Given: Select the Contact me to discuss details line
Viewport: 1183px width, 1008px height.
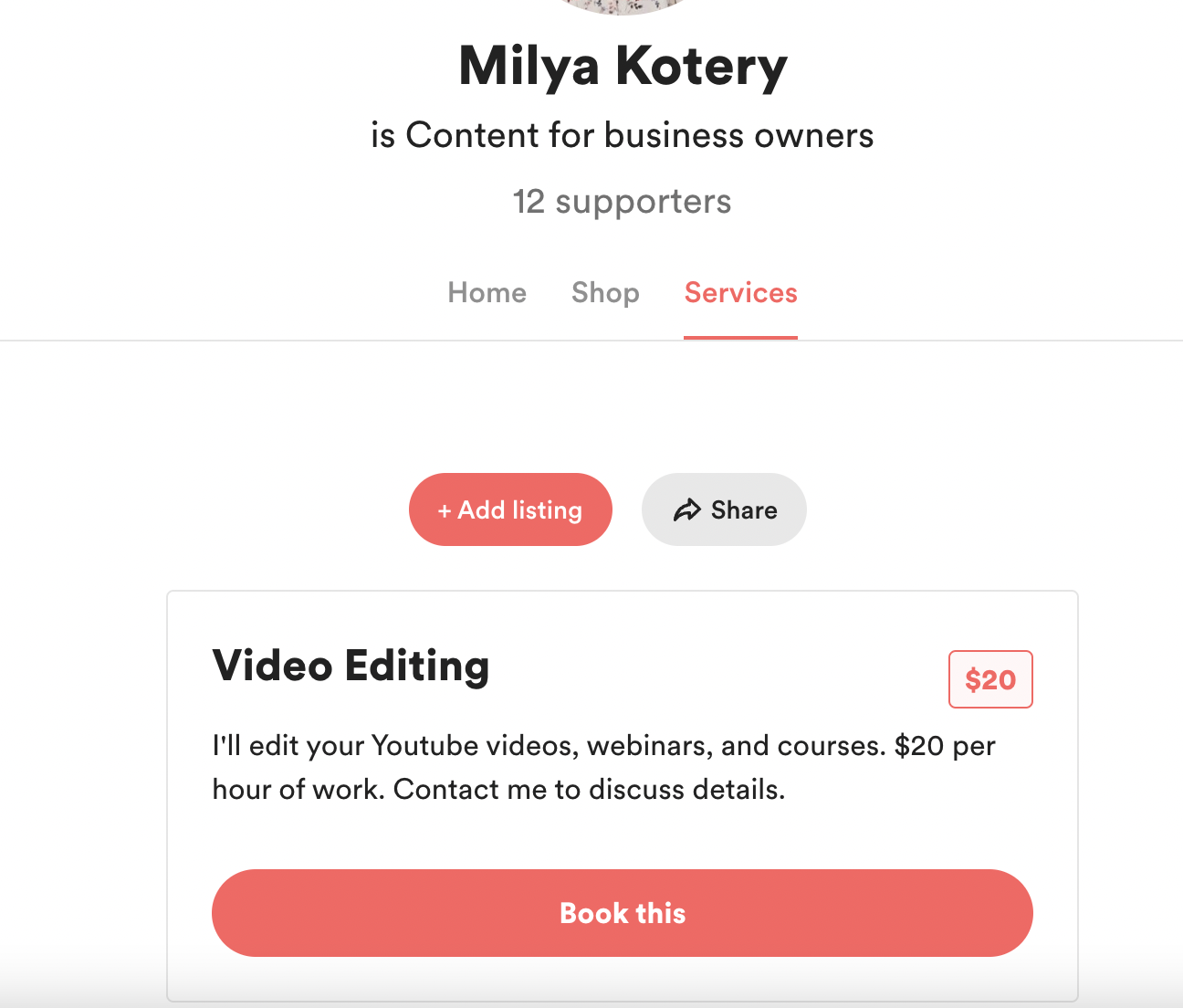Looking at the screenshot, I should coord(589,789).
